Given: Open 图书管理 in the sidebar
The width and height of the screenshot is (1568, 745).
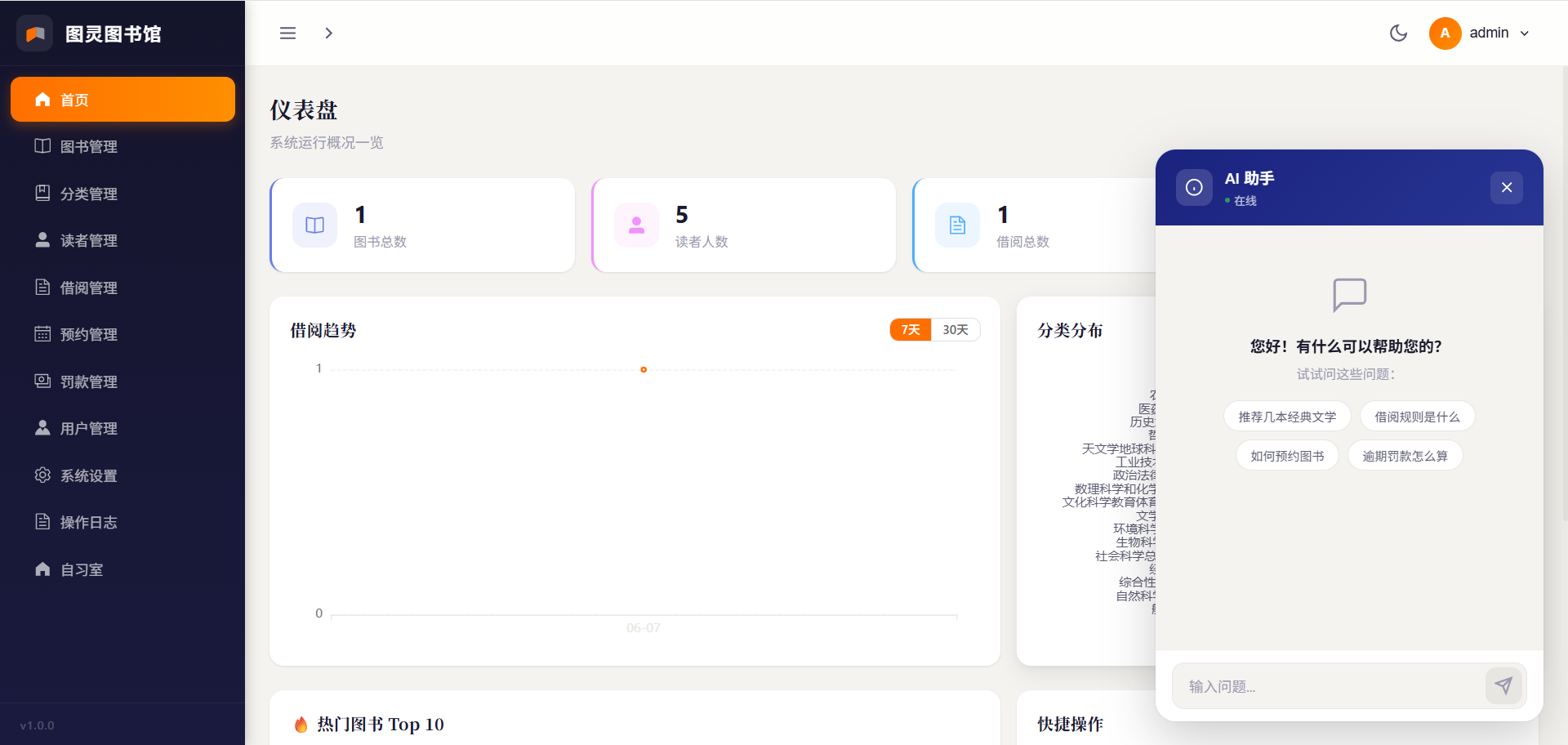Looking at the screenshot, I should (x=122, y=146).
